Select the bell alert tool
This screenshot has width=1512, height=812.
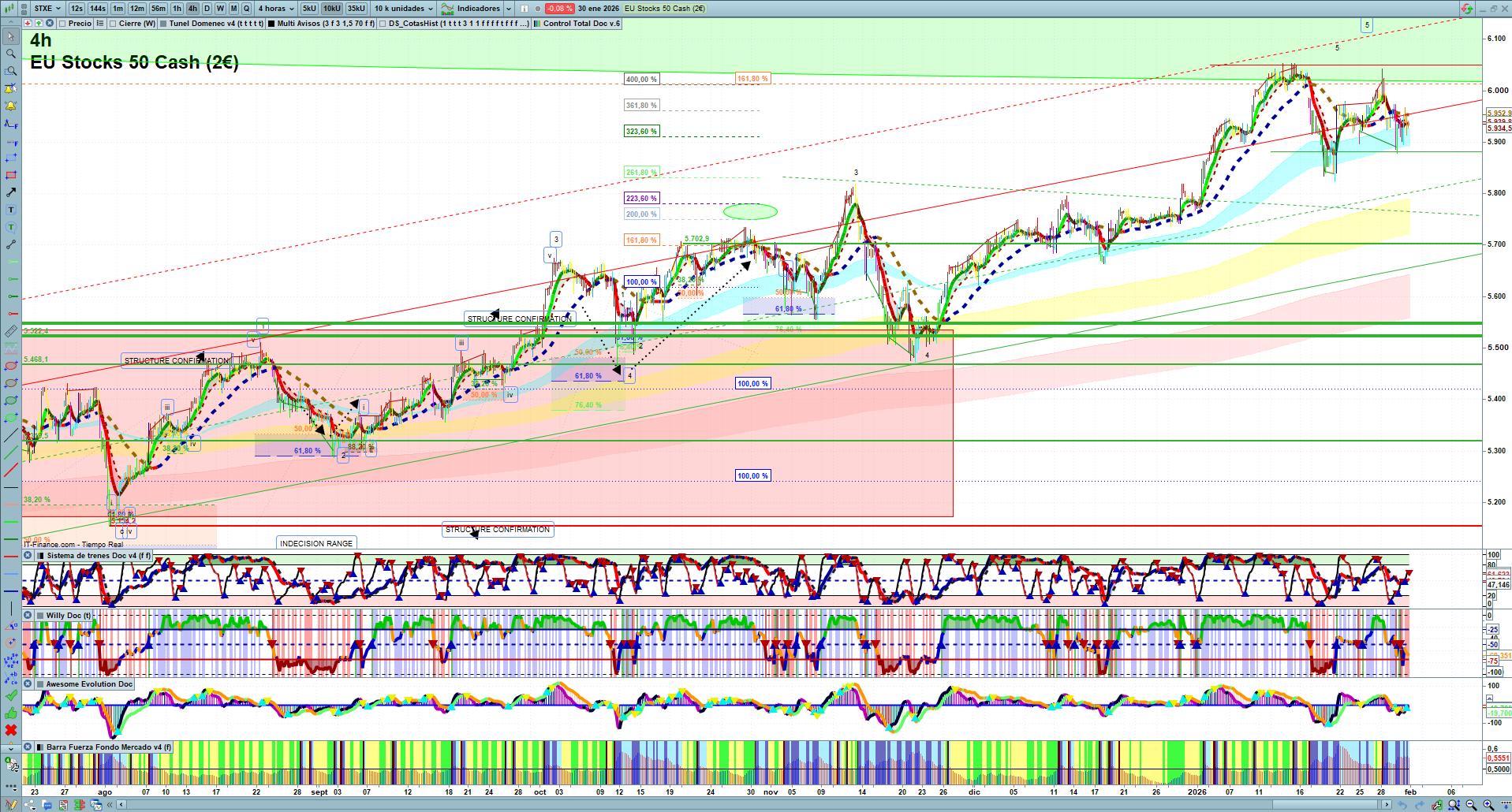pyautogui.click(x=11, y=106)
